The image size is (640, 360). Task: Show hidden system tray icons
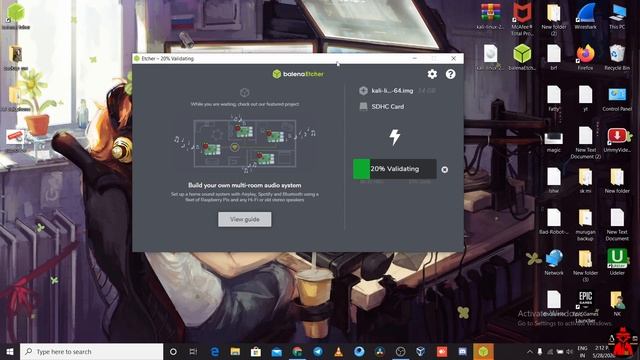tap(529, 351)
